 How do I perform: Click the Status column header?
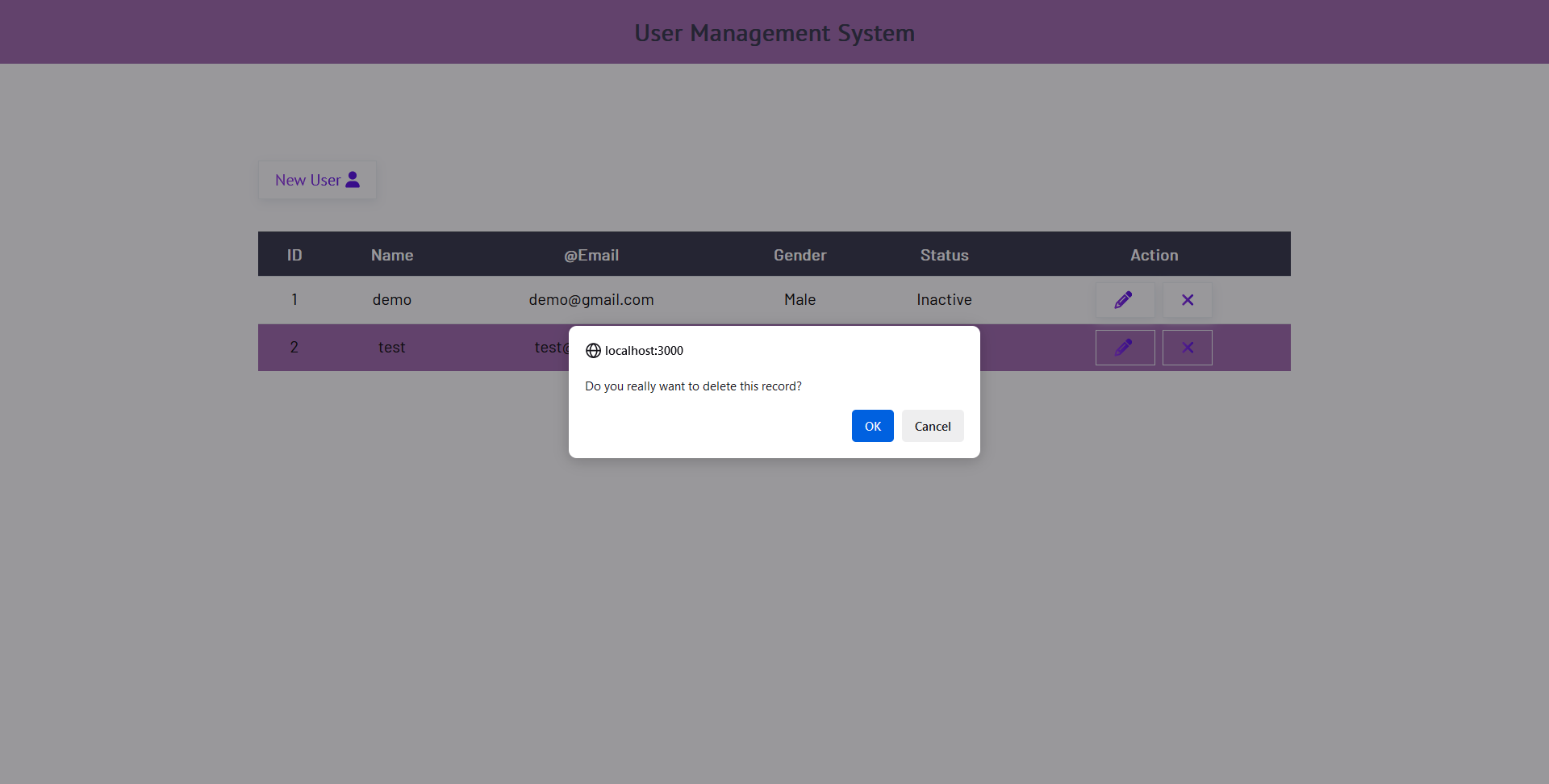(943, 255)
